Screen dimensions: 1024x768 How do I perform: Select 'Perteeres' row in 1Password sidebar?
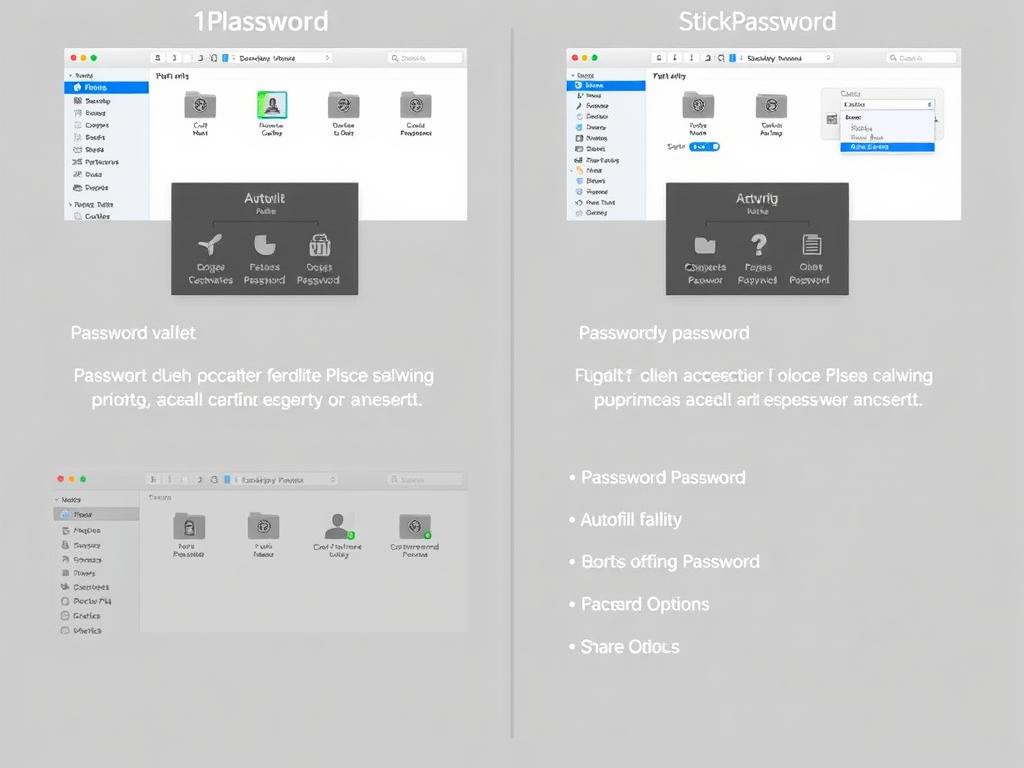[x=106, y=162]
